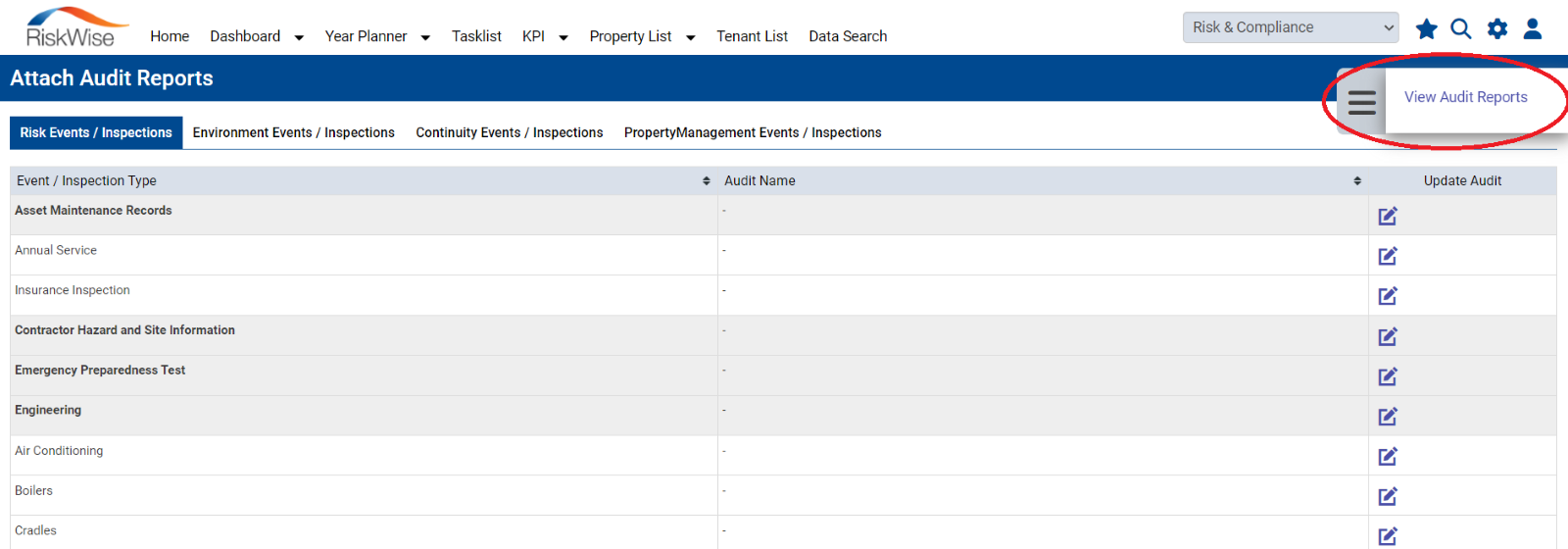This screenshot has width=1568, height=549.
Task: Open the Risk & Compliance dropdown
Action: tap(1291, 27)
